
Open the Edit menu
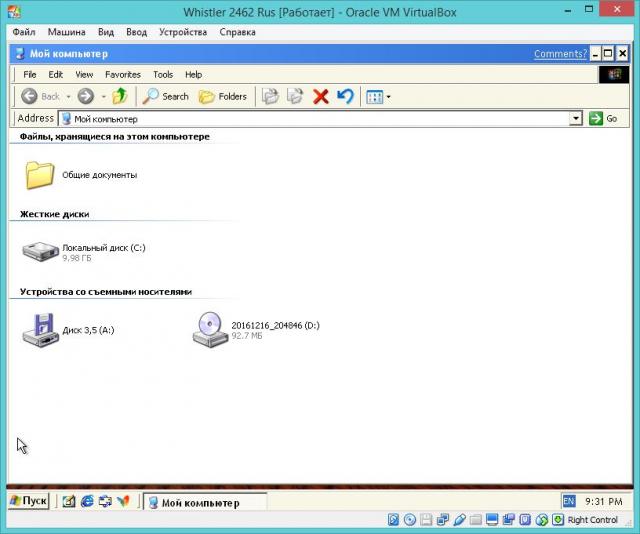click(x=56, y=75)
